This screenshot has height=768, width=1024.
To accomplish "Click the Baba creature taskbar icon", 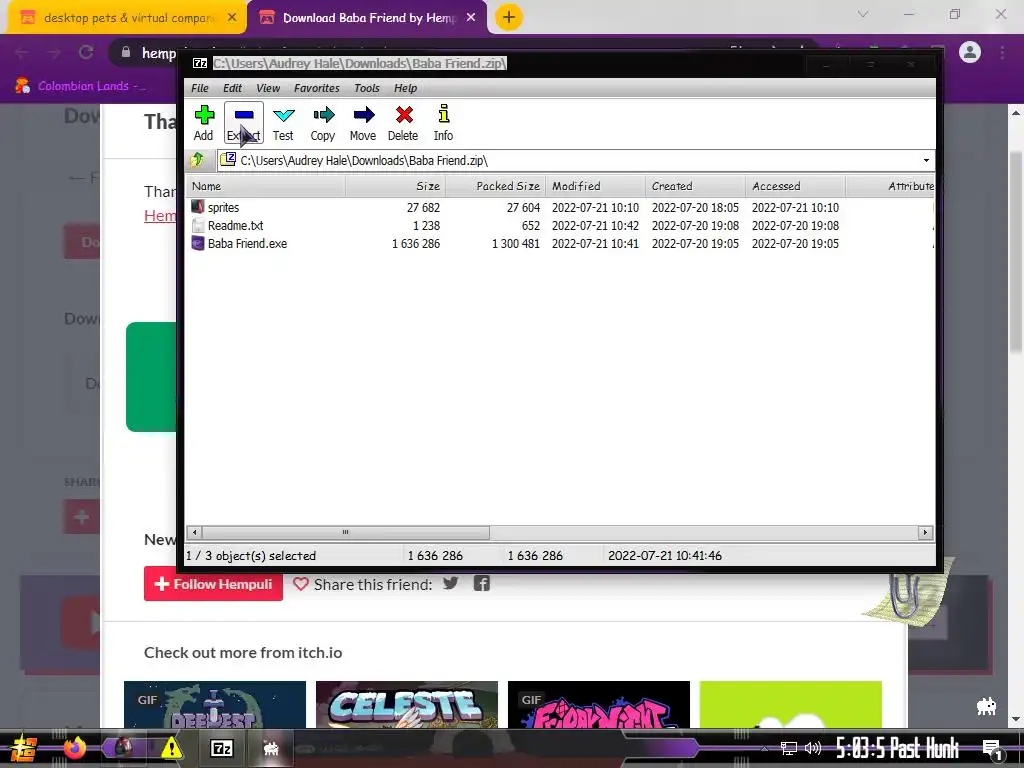I will [270, 748].
